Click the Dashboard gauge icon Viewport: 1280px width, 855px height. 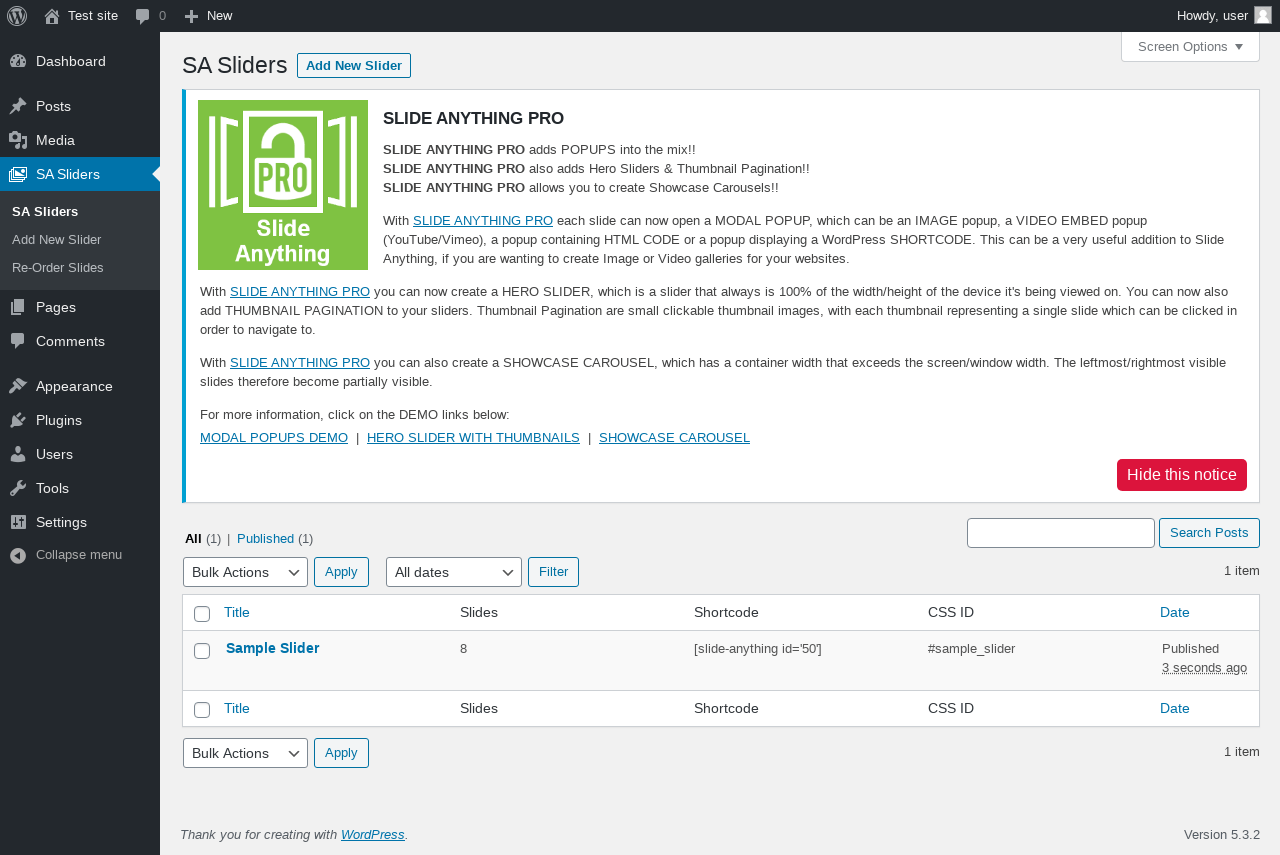coord(18,61)
